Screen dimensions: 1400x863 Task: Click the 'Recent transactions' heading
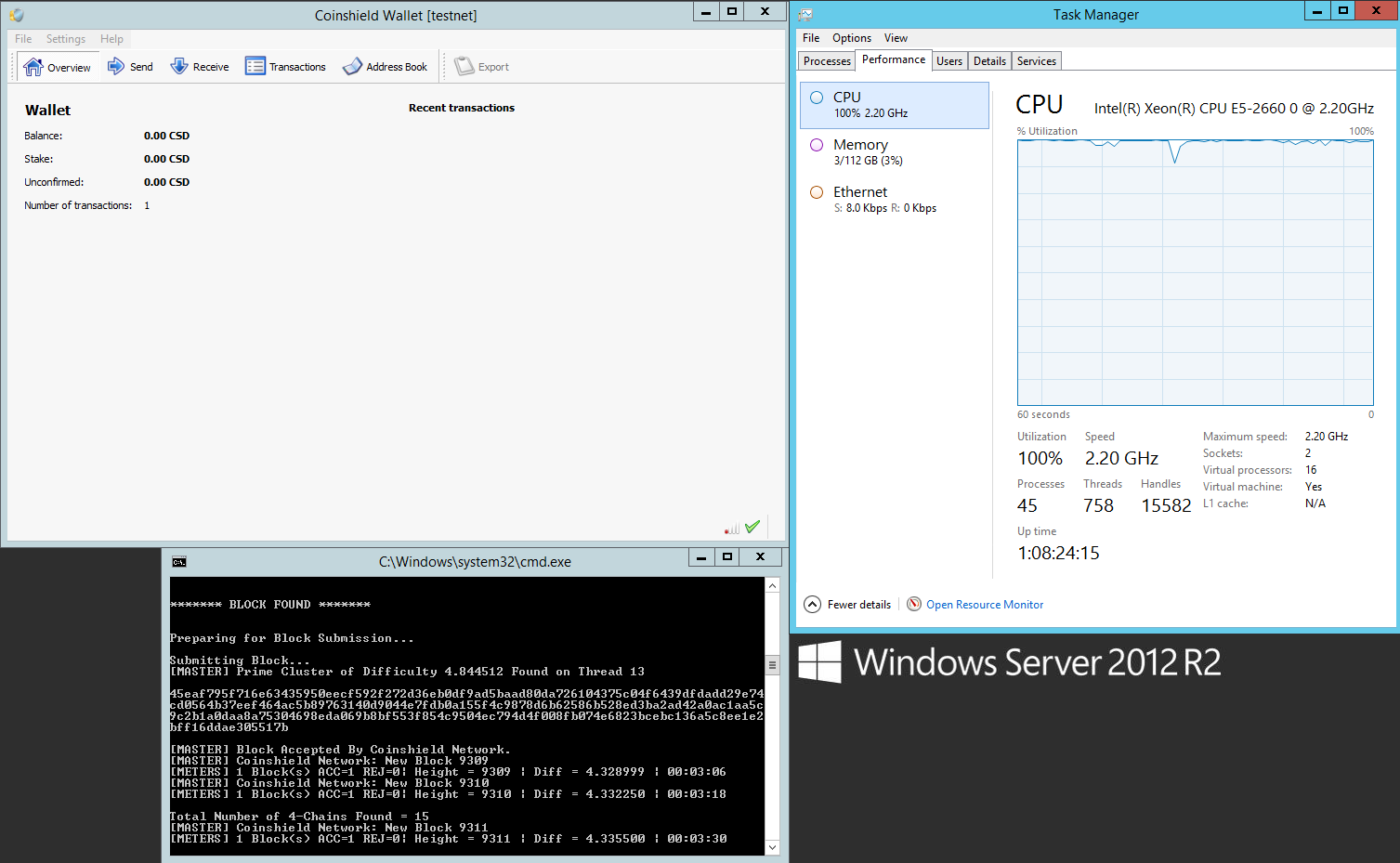462,108
